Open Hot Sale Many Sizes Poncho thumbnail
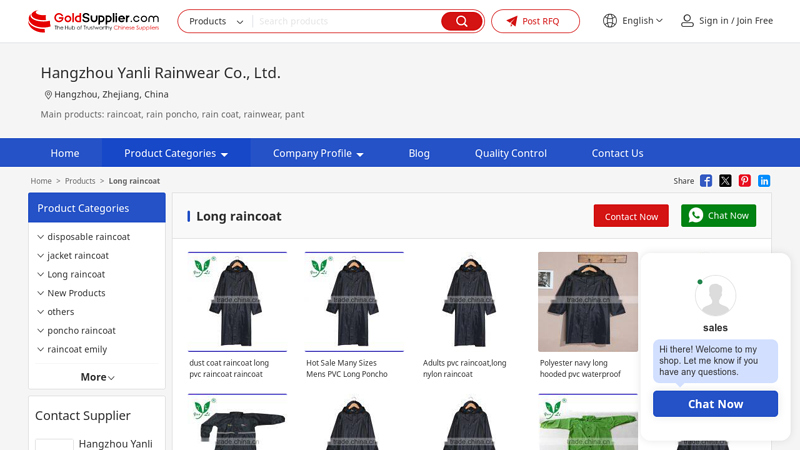The image size is (800, 450). pos(354,302)
